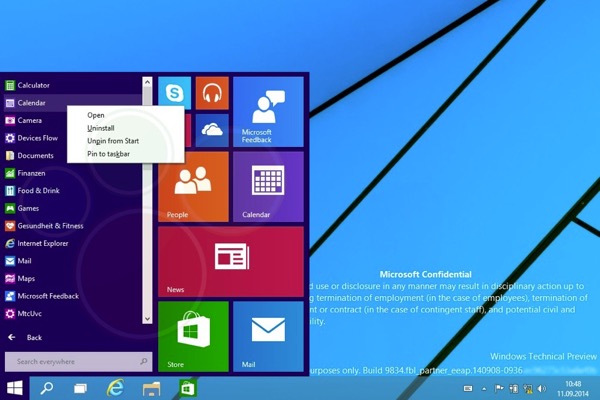Open the taskbar clock showing 10:48
This screenshot has height=400, width=600.
(573, 389)
